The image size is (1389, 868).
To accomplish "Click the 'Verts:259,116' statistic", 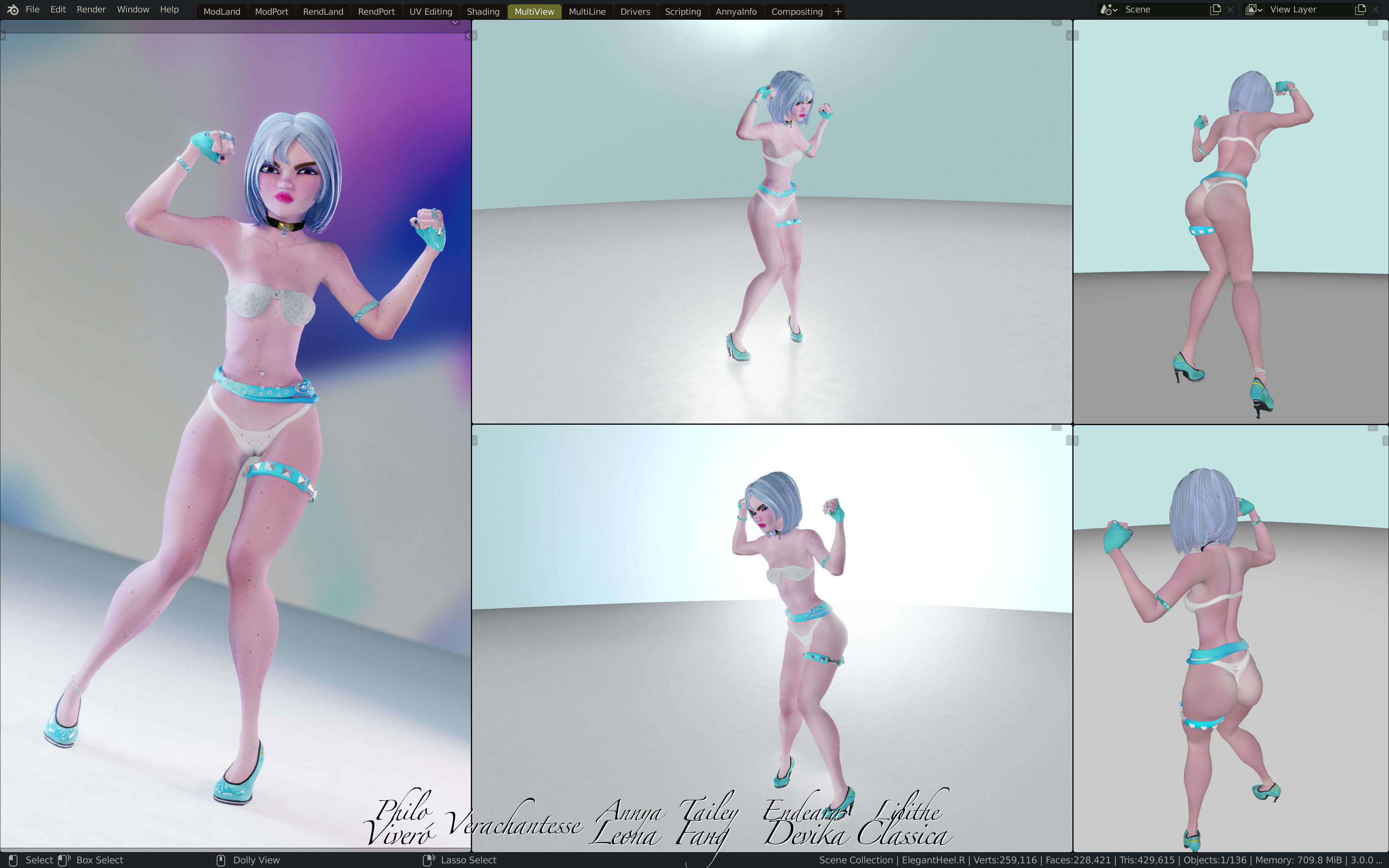I will coord(1005,860).
